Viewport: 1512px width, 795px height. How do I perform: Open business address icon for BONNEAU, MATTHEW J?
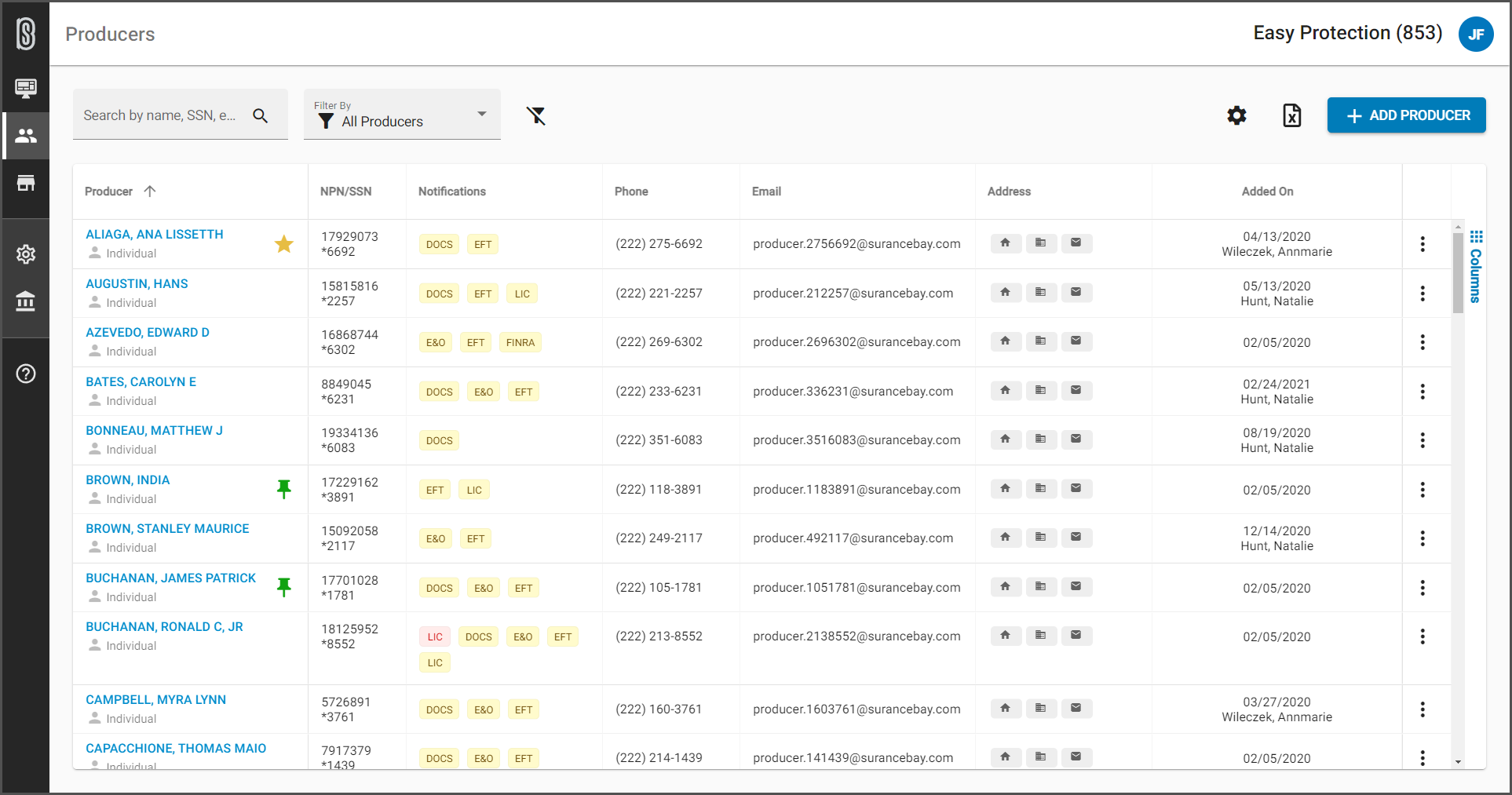(1041, 439)
